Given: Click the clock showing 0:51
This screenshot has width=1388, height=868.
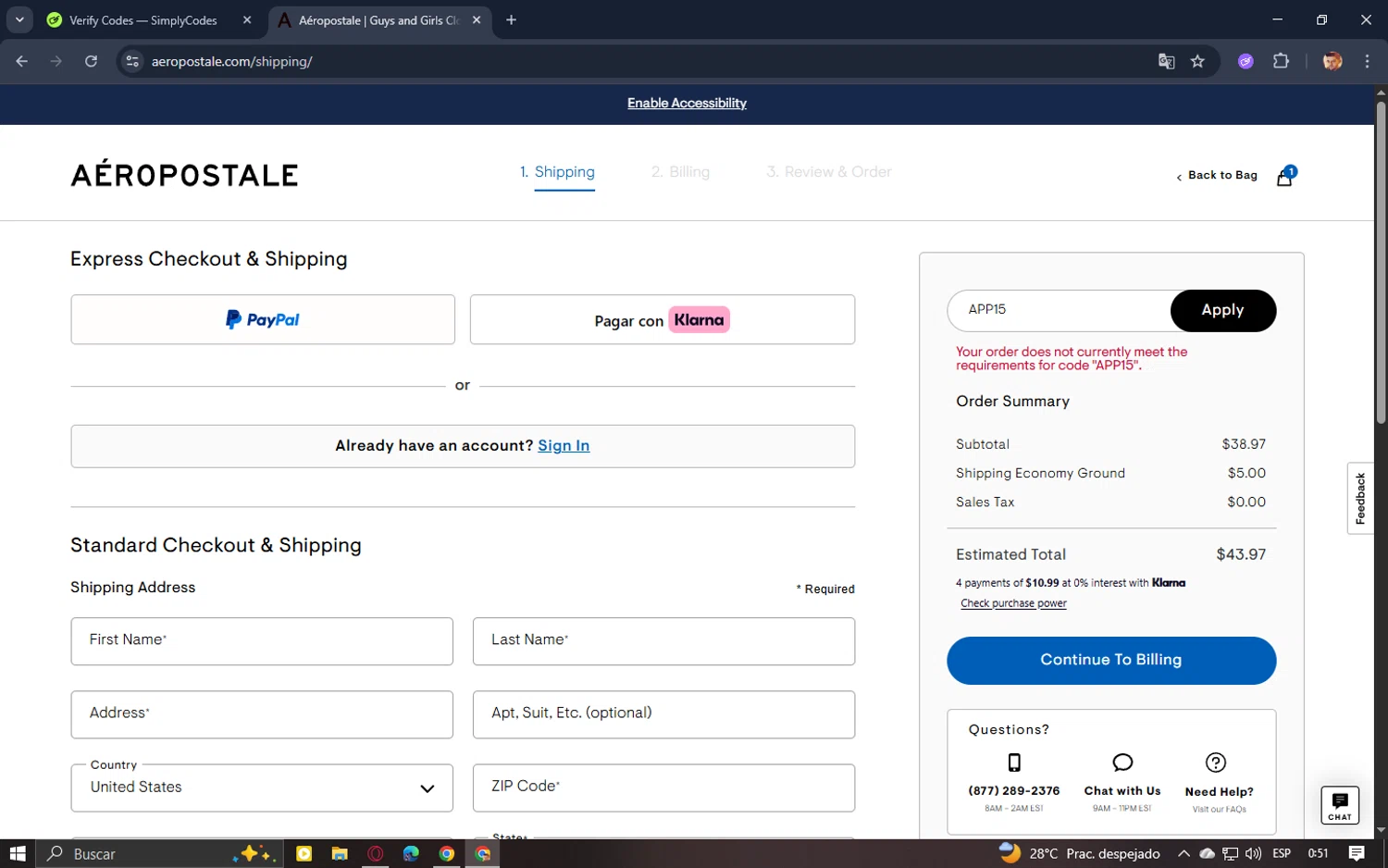Looking at the screenshot, I should pyautogui.click(x=1318, y=853).
